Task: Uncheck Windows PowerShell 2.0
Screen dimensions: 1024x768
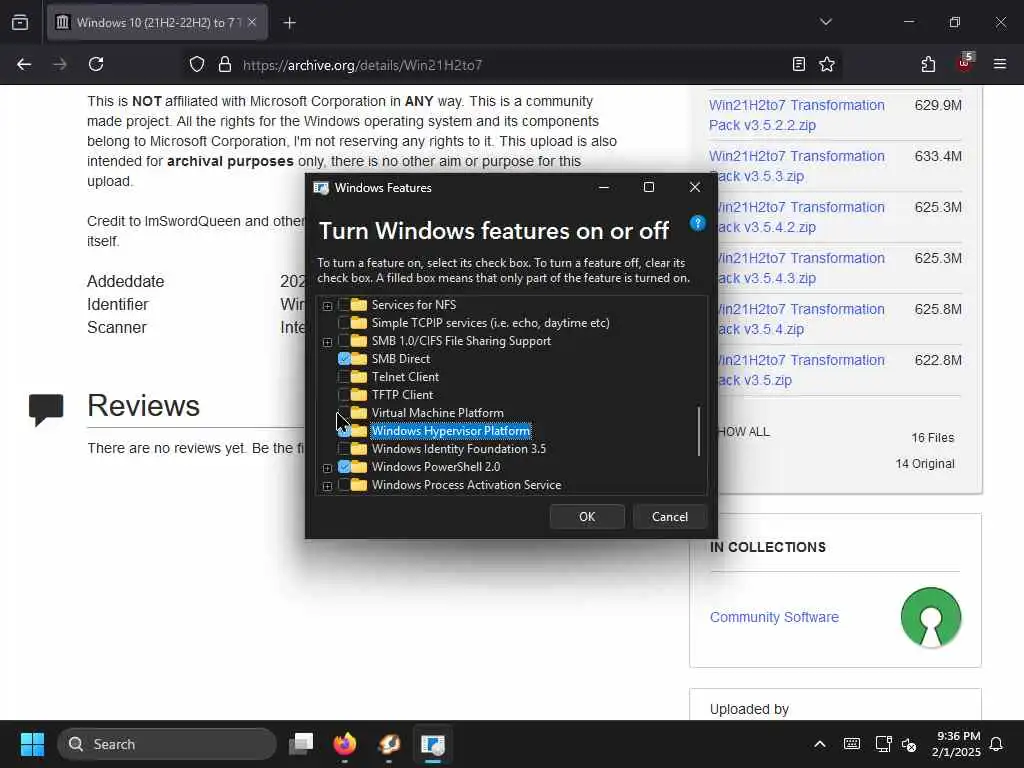Action: (x=343, y=467)
